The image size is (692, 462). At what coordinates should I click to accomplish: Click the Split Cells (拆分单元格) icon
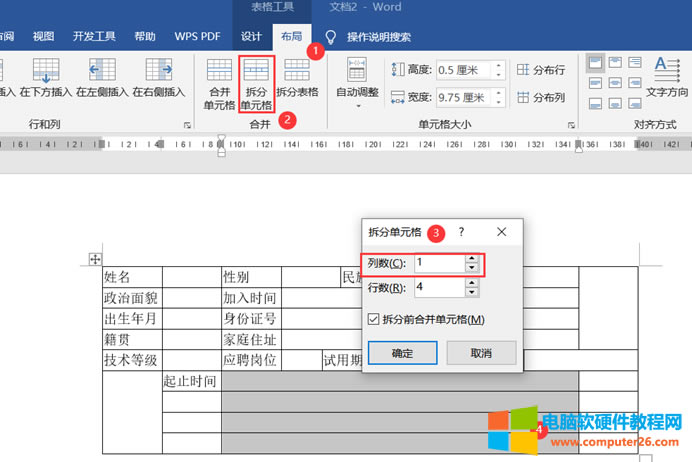(256, 82)
